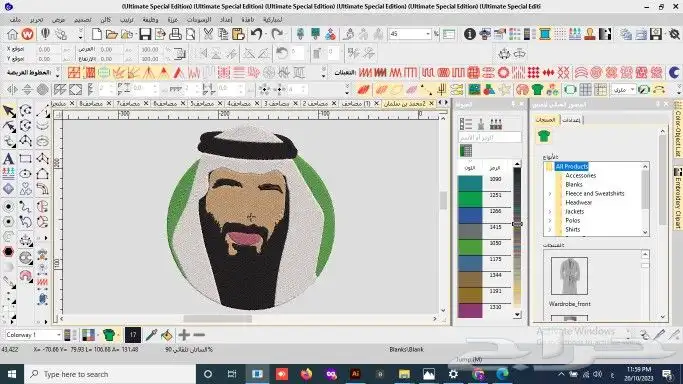This screenshot has width=683, height=384.
Task: Open the غرزة menu
Action: [173, 20]
